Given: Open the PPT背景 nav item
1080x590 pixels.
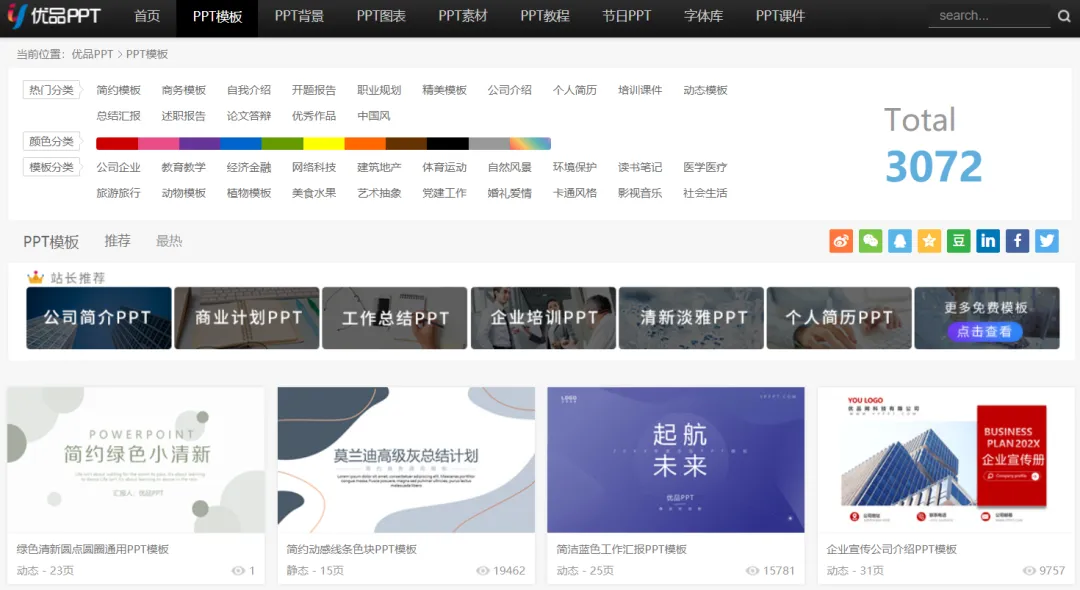Looking at the screenshot, I should coord(299,16).
